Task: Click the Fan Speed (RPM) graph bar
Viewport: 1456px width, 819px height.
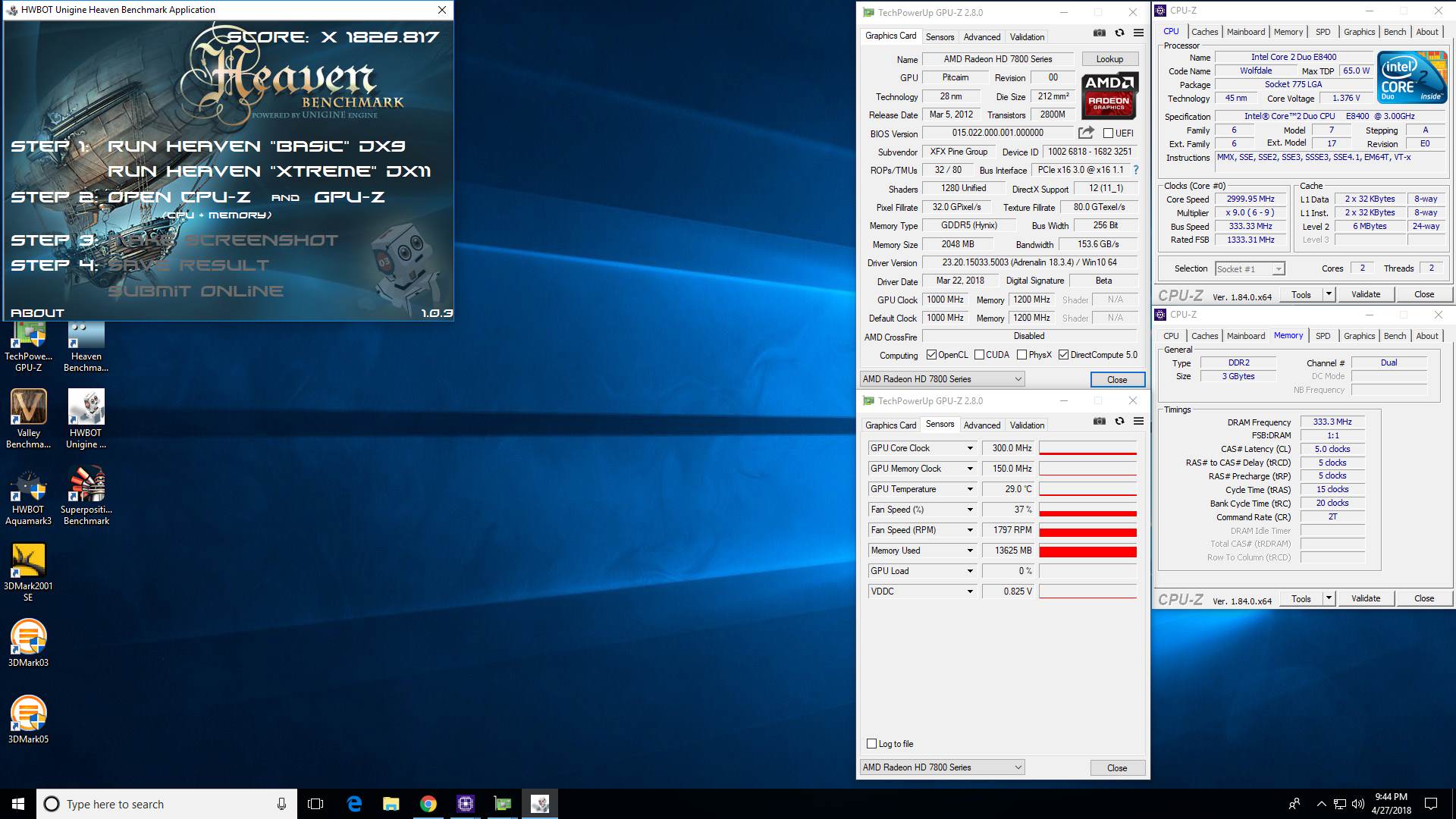Action: (x=1087, y=530)
